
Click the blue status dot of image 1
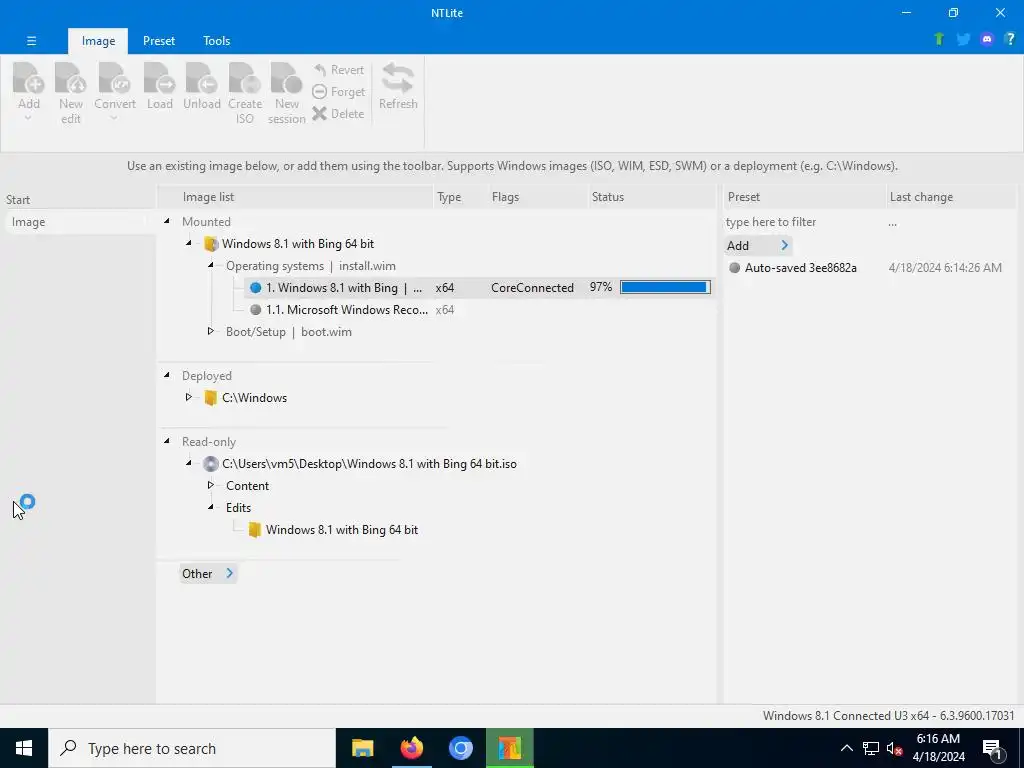255,287
